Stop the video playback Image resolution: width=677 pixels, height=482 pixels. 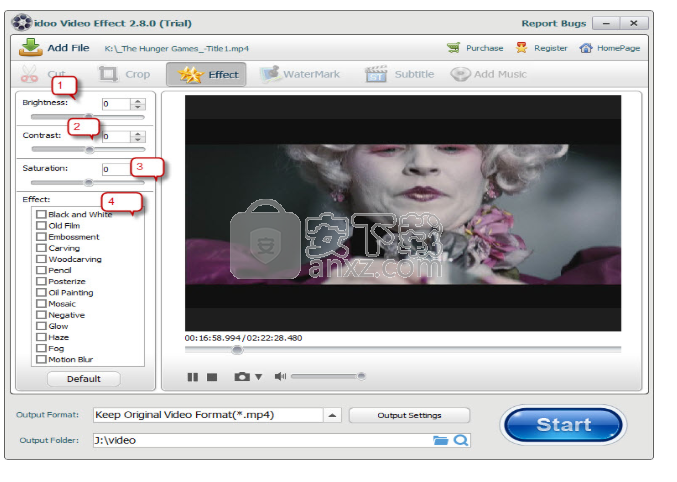[x=212, y=377]
